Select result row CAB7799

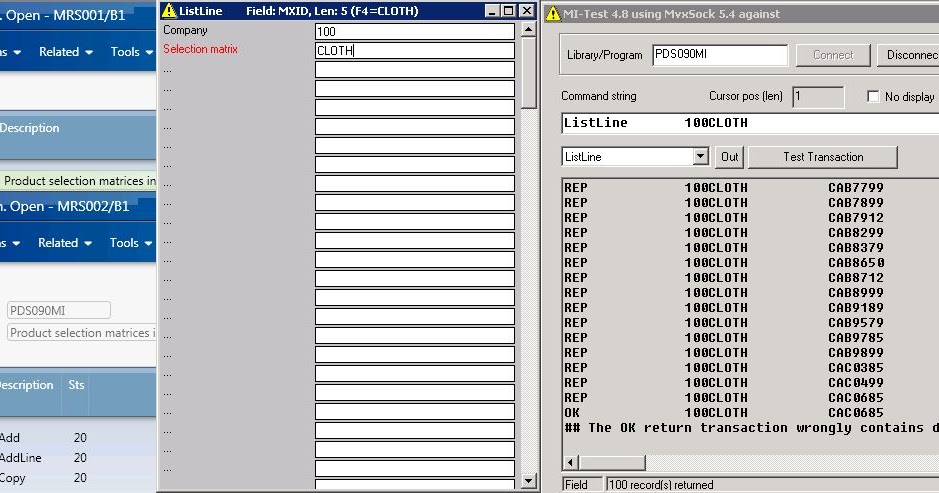(751, 187)
